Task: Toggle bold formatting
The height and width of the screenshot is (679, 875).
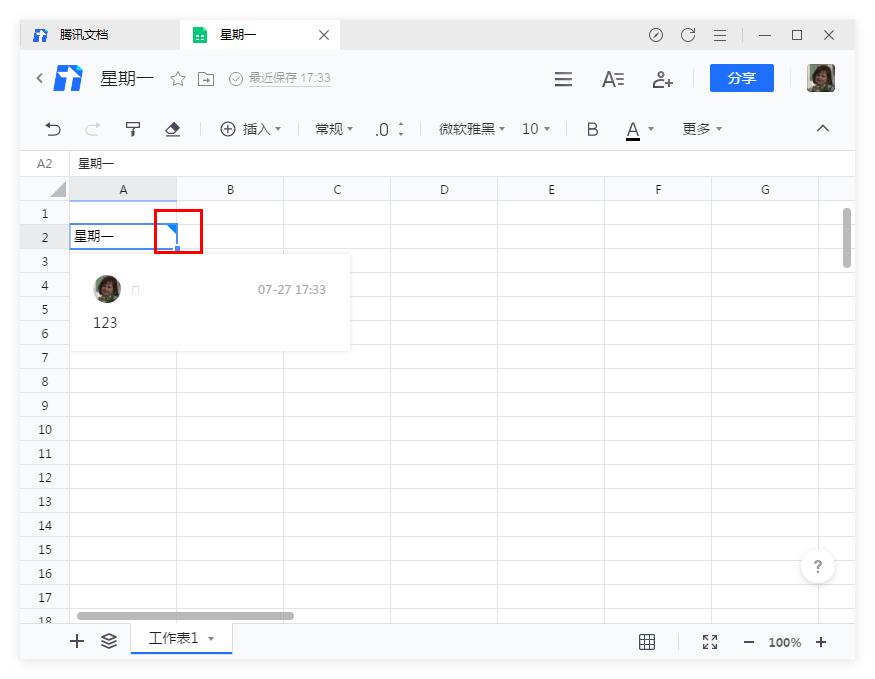Action: click(592, 129)
